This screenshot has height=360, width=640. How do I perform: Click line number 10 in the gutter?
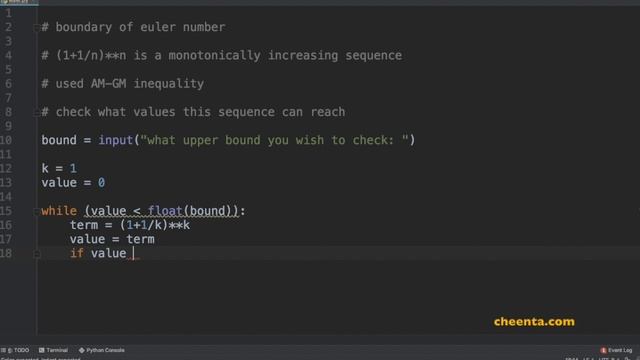coord(6,140)
